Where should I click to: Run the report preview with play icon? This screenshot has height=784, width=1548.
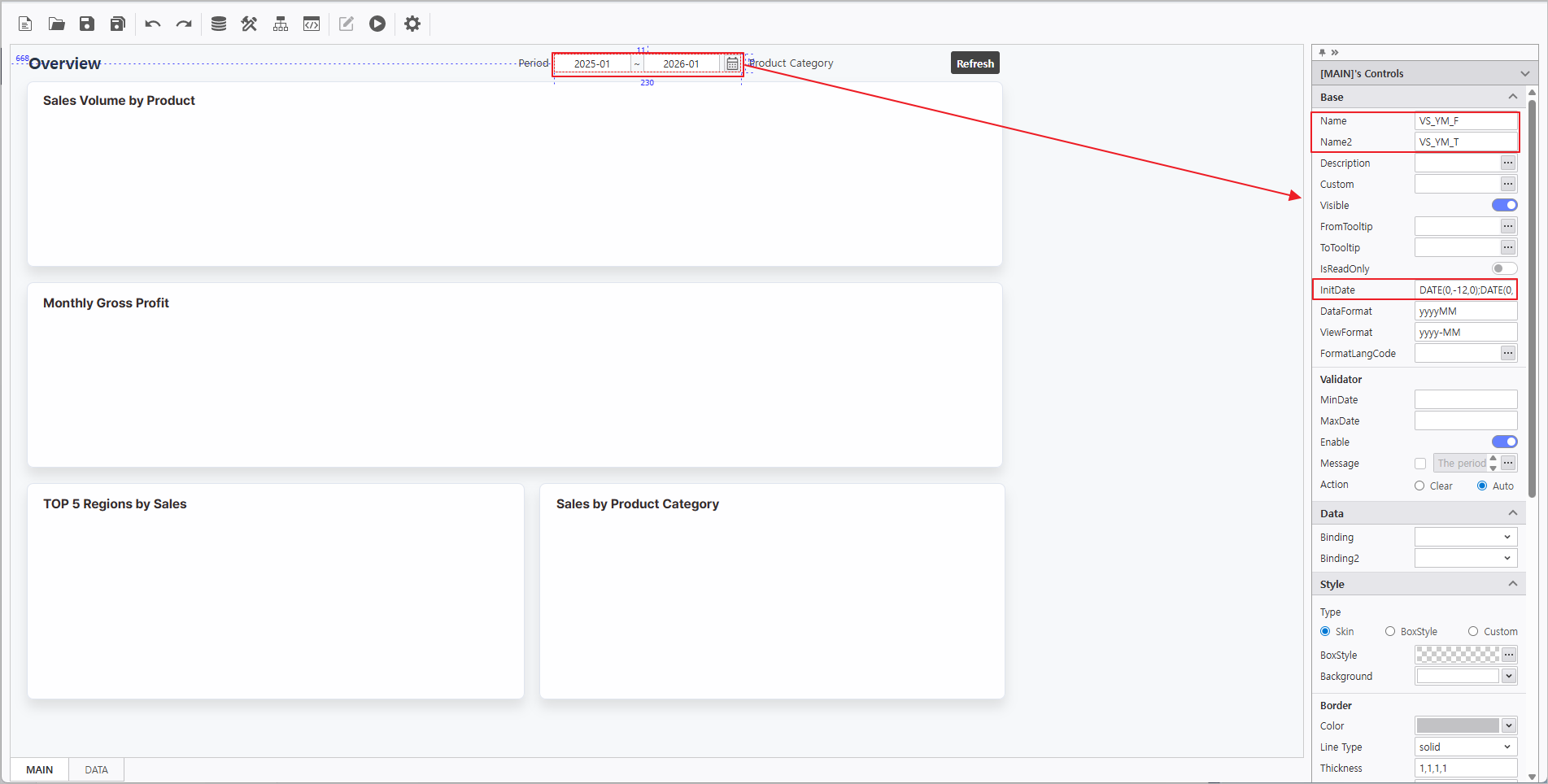pyautogui.click(x=377, y=24)
